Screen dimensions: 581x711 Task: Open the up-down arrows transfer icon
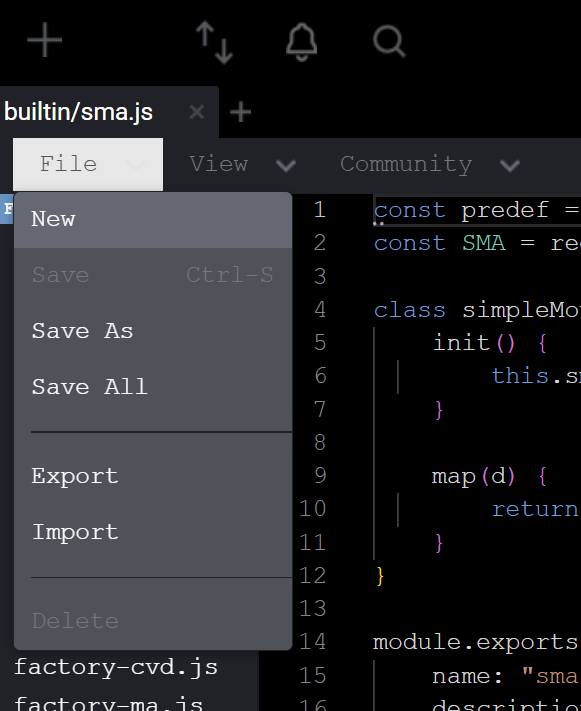214,42
